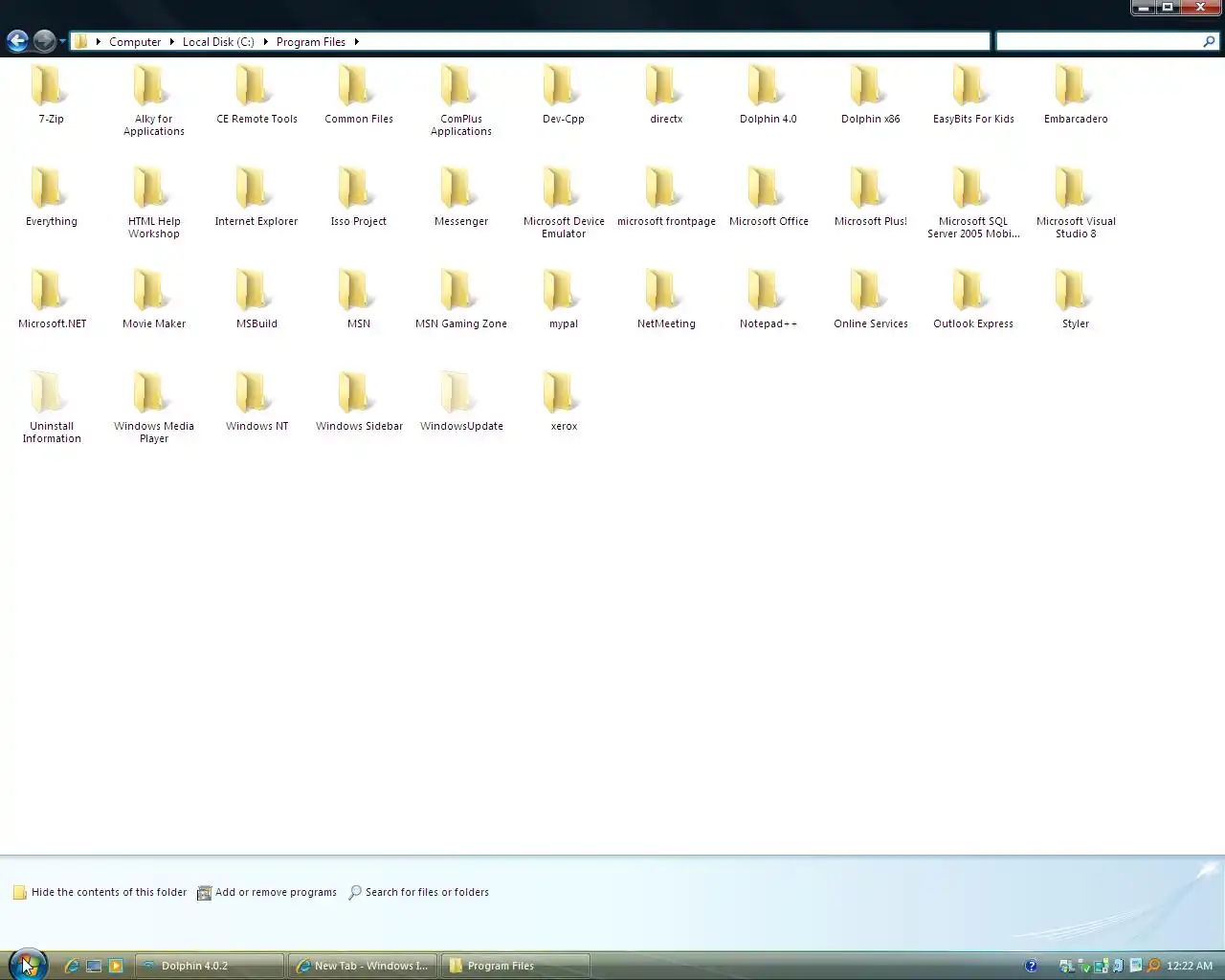Click Show Desktop icon in Quick Launch
1225x980 pixels.
pyautogui.click(x=94, y=966)
